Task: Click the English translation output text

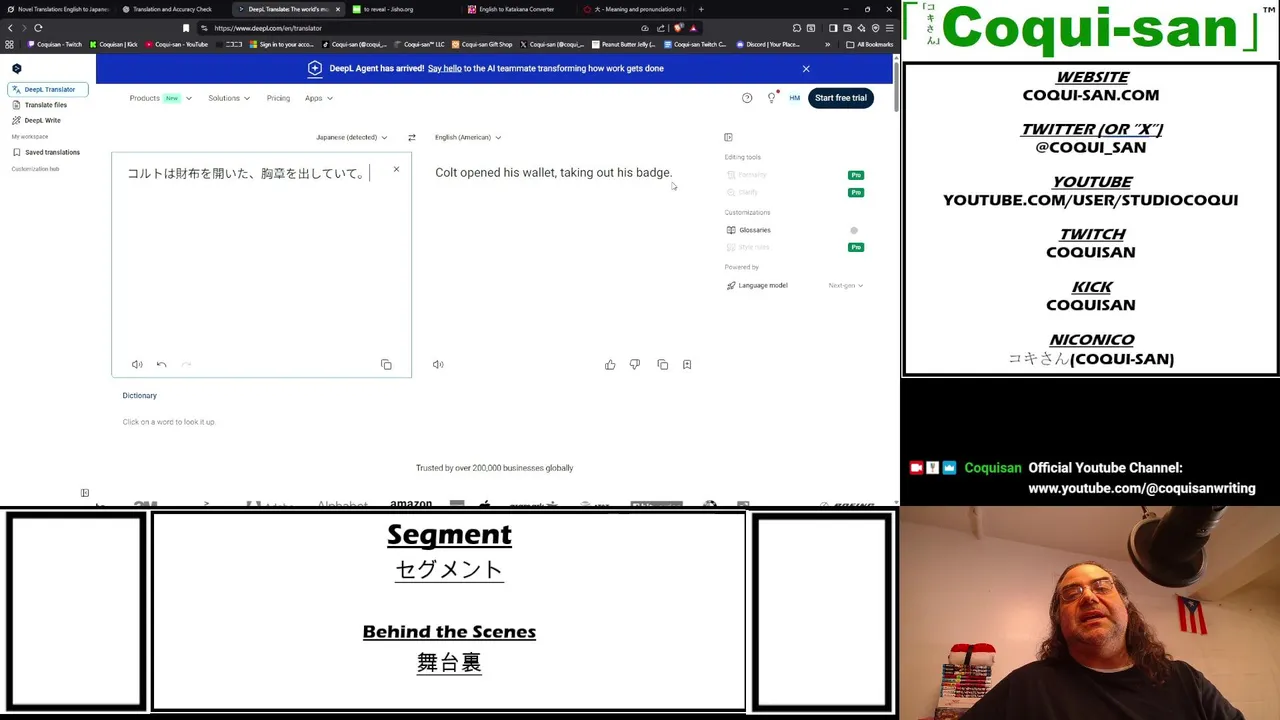Action: tap(553, 173)
